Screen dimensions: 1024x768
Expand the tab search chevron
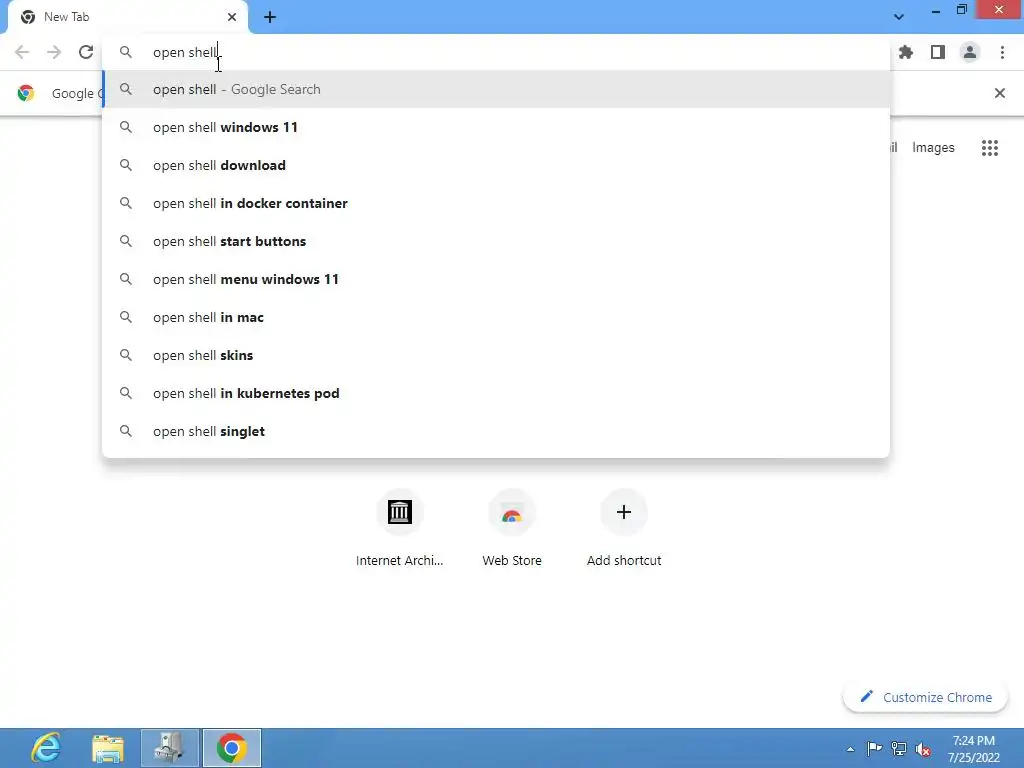[x=899, y=17]
